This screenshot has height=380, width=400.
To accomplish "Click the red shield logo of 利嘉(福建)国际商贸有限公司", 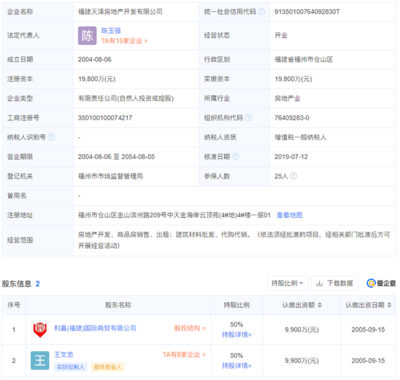I will pos(40,329).
